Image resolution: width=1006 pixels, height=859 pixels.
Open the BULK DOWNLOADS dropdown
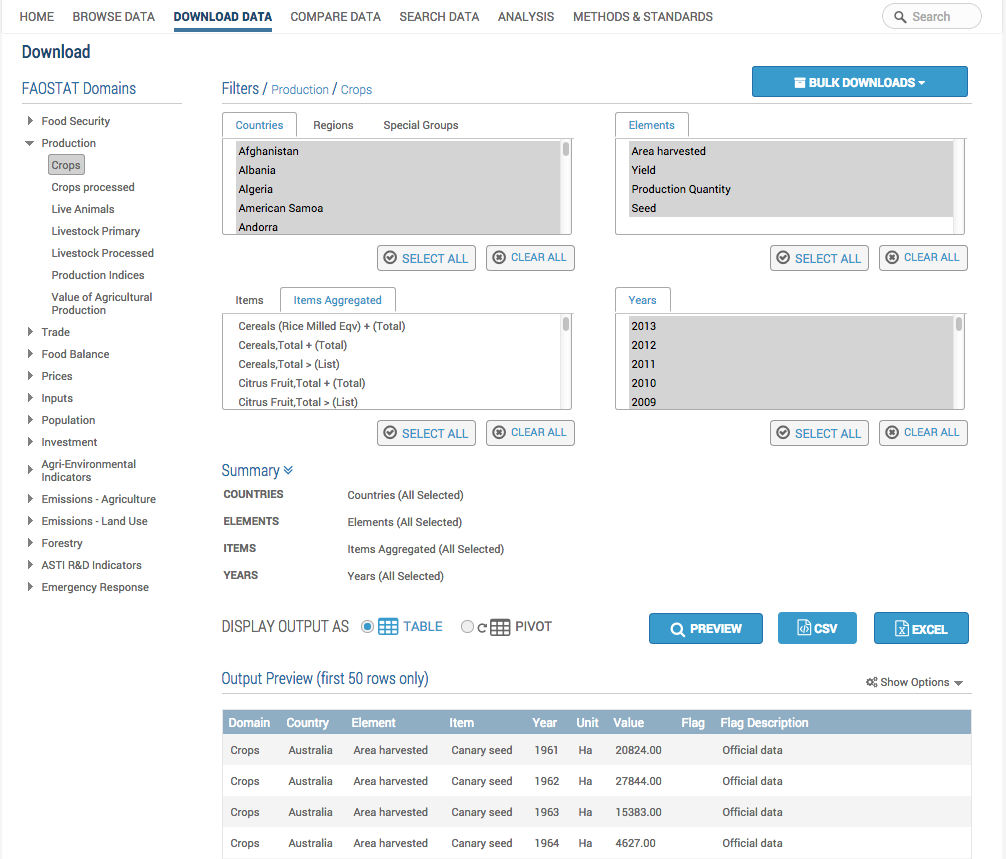[x=859, y=82]
